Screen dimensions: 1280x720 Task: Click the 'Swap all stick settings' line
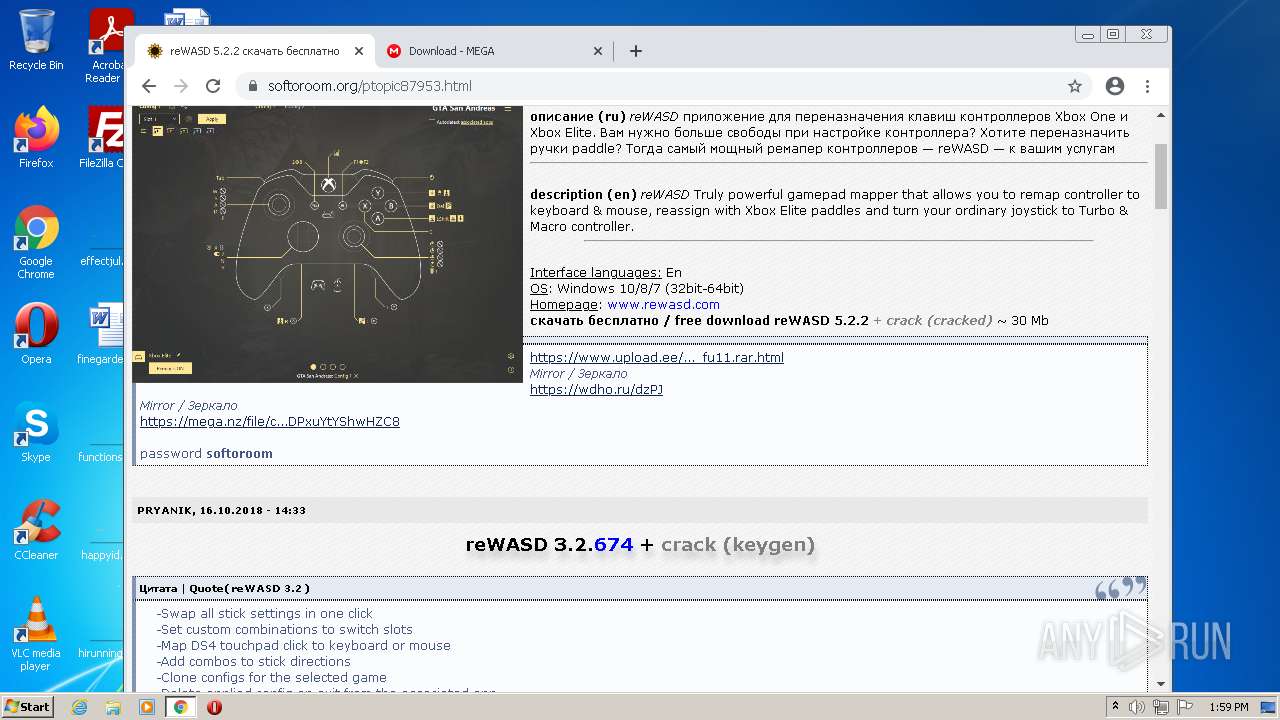(x=264, y=613)
